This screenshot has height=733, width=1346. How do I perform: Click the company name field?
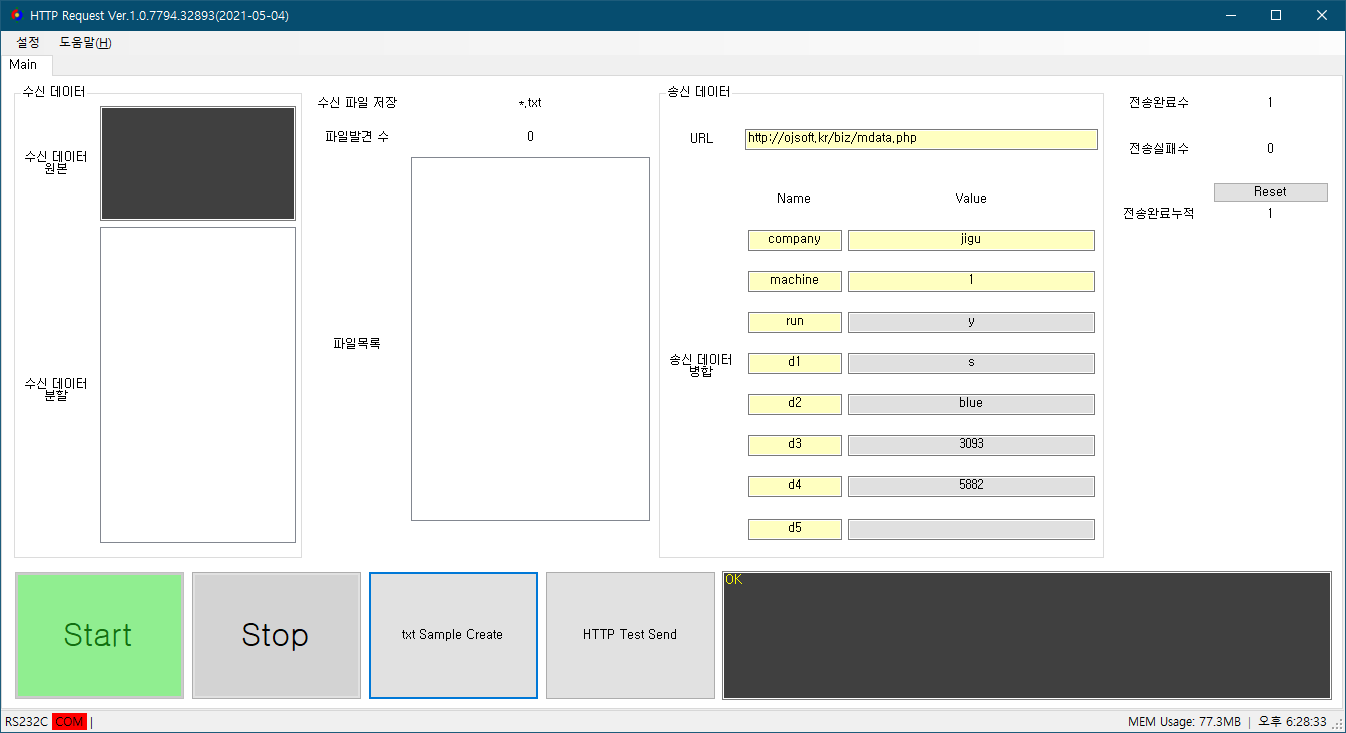[795, 240]
